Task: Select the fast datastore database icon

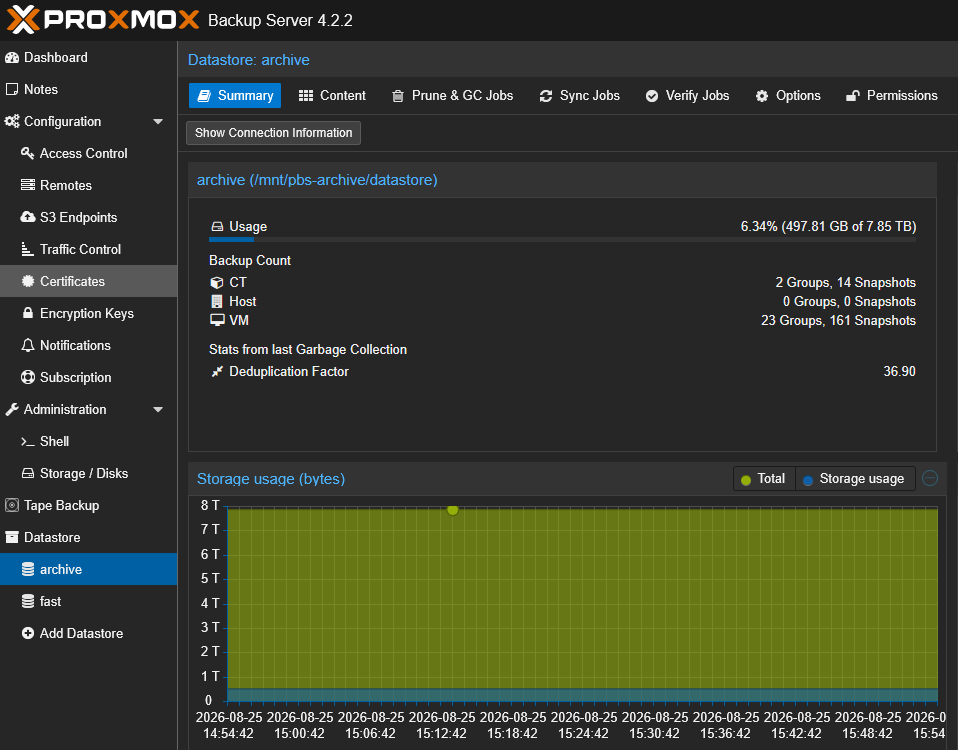Action: coord(27,602)
